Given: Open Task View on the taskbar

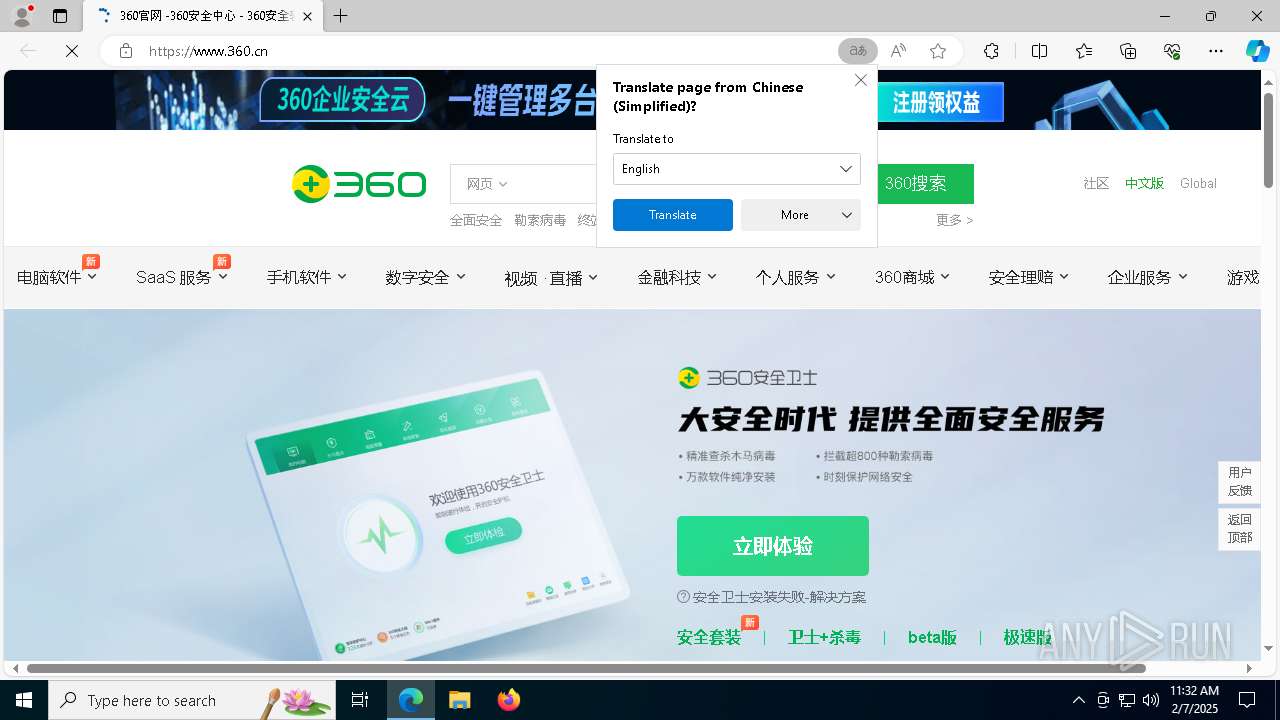Looking at the screenshot, I should point(360,700).
